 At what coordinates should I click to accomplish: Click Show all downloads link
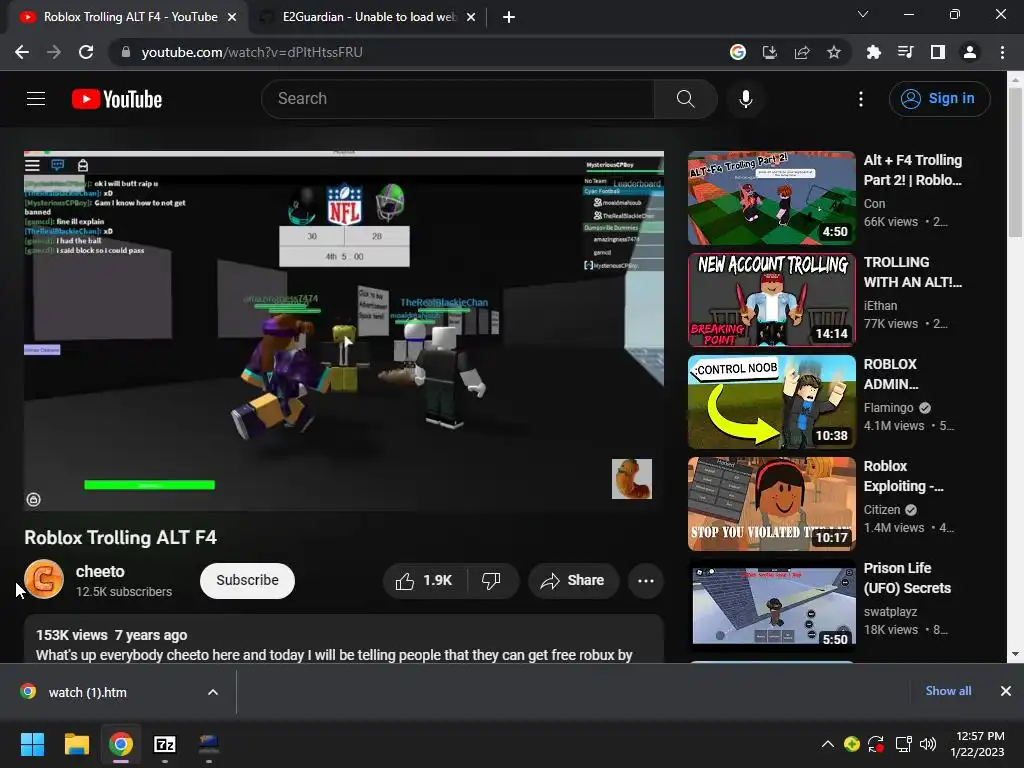948,690
